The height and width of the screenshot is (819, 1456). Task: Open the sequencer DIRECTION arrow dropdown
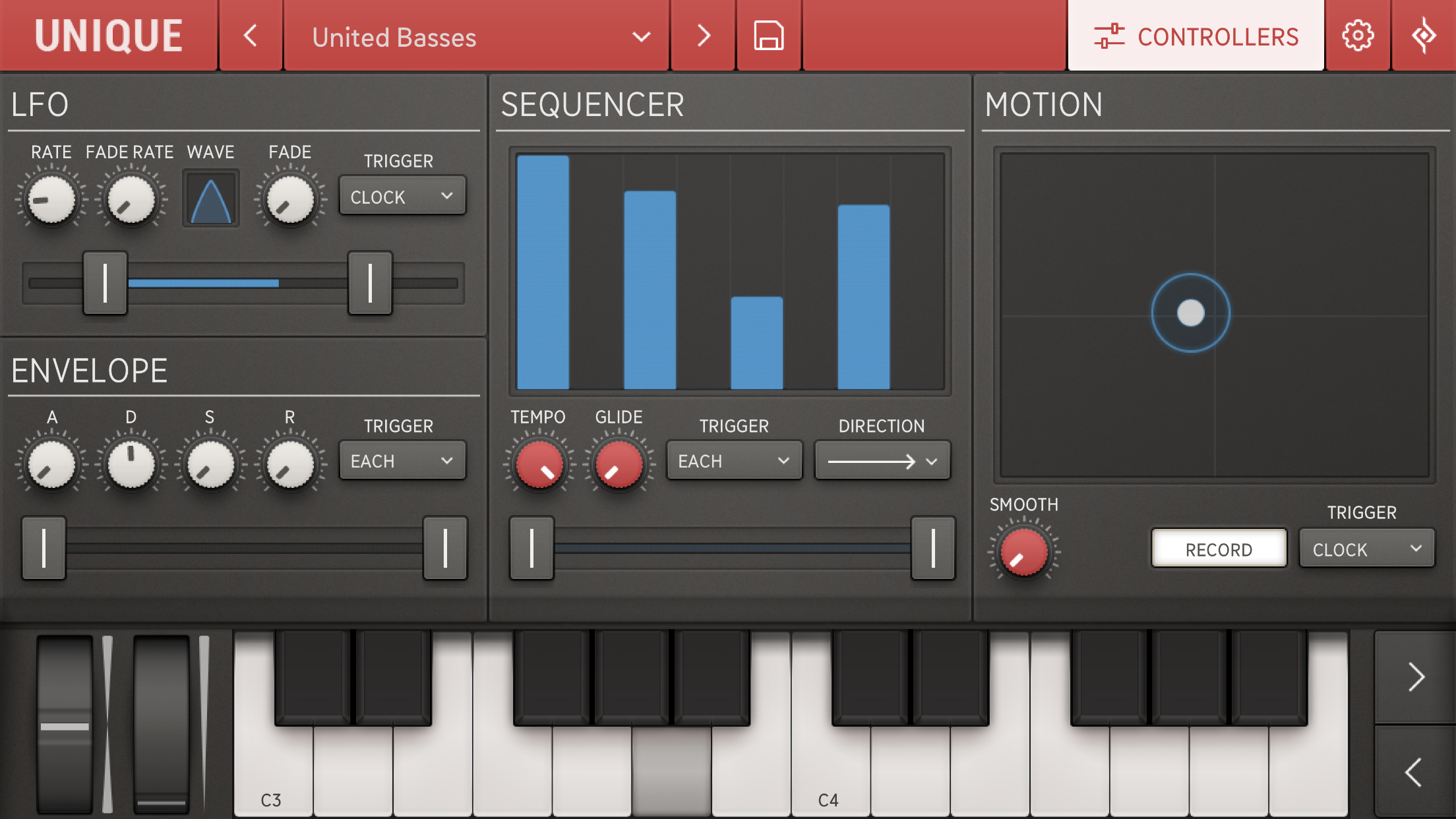(882, 461)
